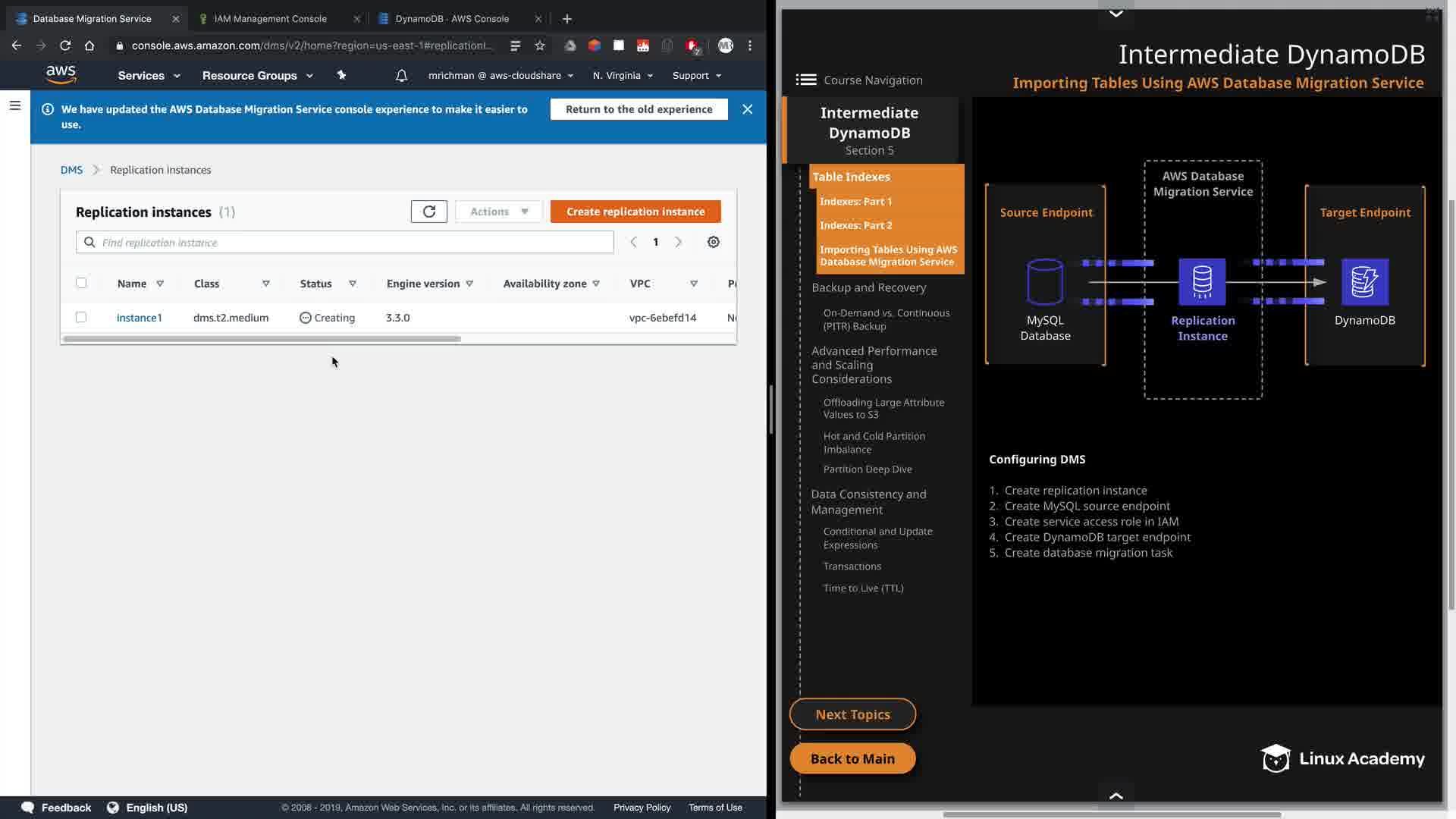Click Create replication instance button

click(x=635, y=212)
